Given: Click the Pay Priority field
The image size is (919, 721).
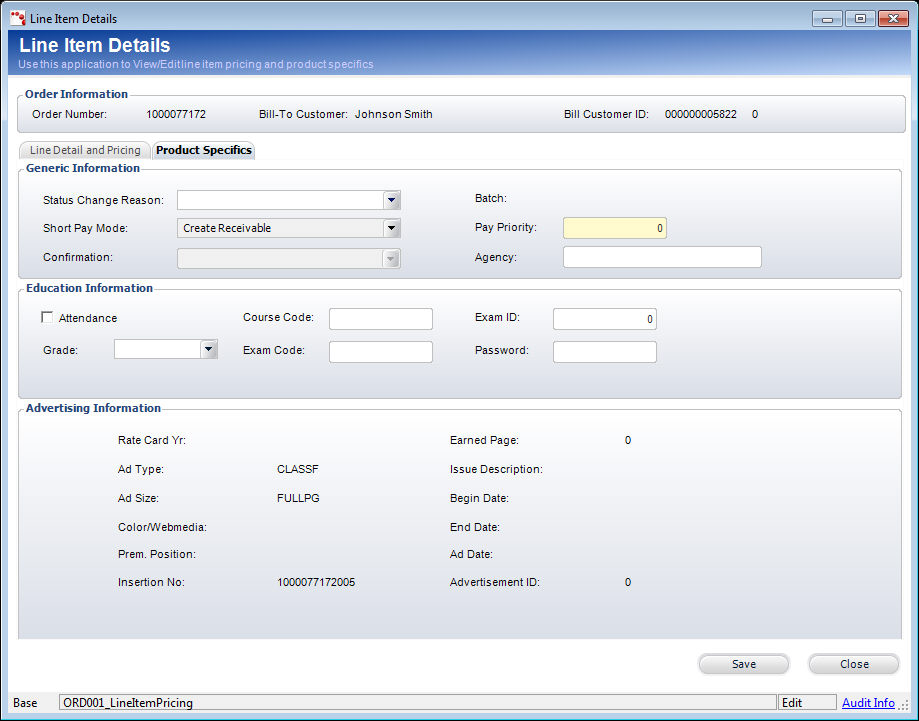Looking at the screenshot, I should (x=614, y=228).
